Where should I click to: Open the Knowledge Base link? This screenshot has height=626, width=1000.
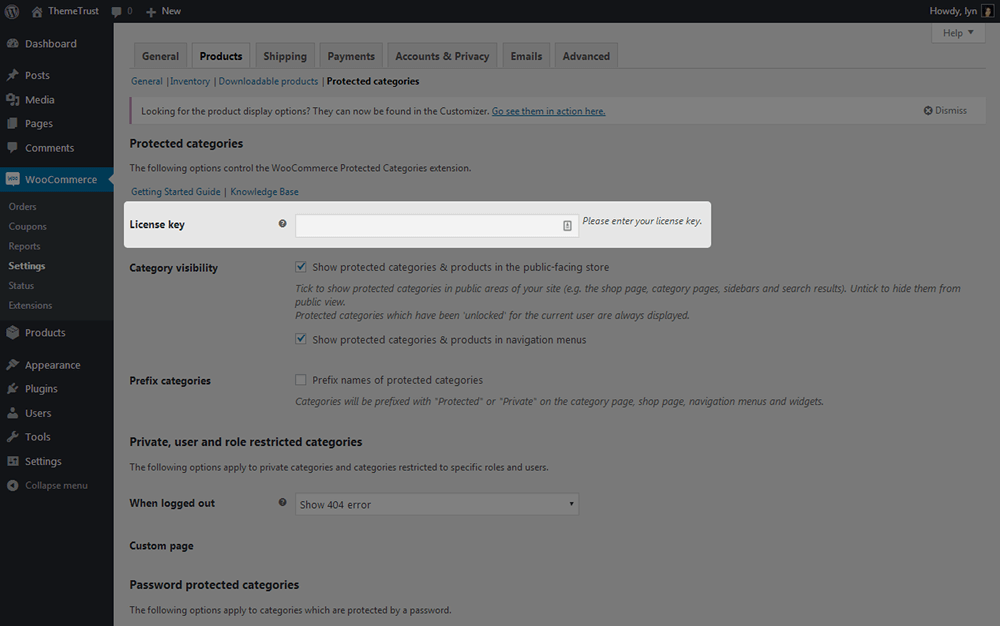coord(264,191)
